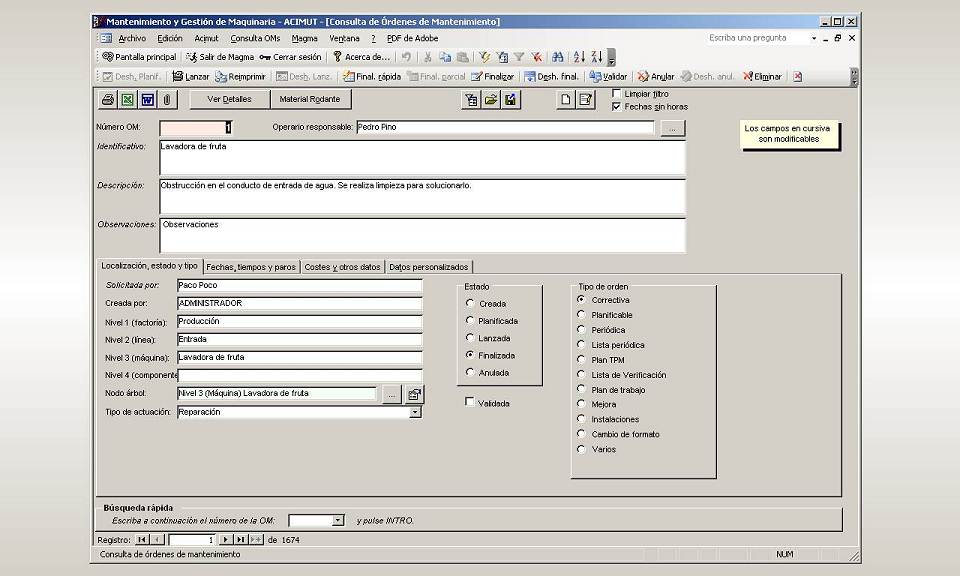960x576 pixels.
Task: Click the Observaciones text area
Action: (x=422, y=236)
